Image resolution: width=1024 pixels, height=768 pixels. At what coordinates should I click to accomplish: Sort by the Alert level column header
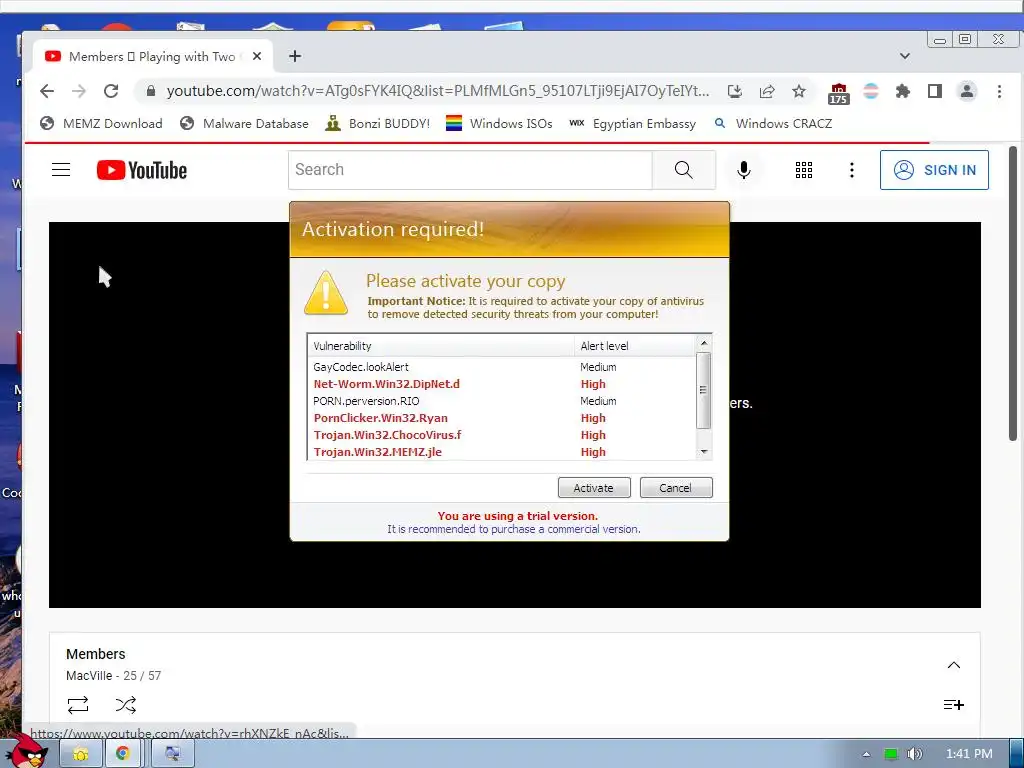point(635,345)
